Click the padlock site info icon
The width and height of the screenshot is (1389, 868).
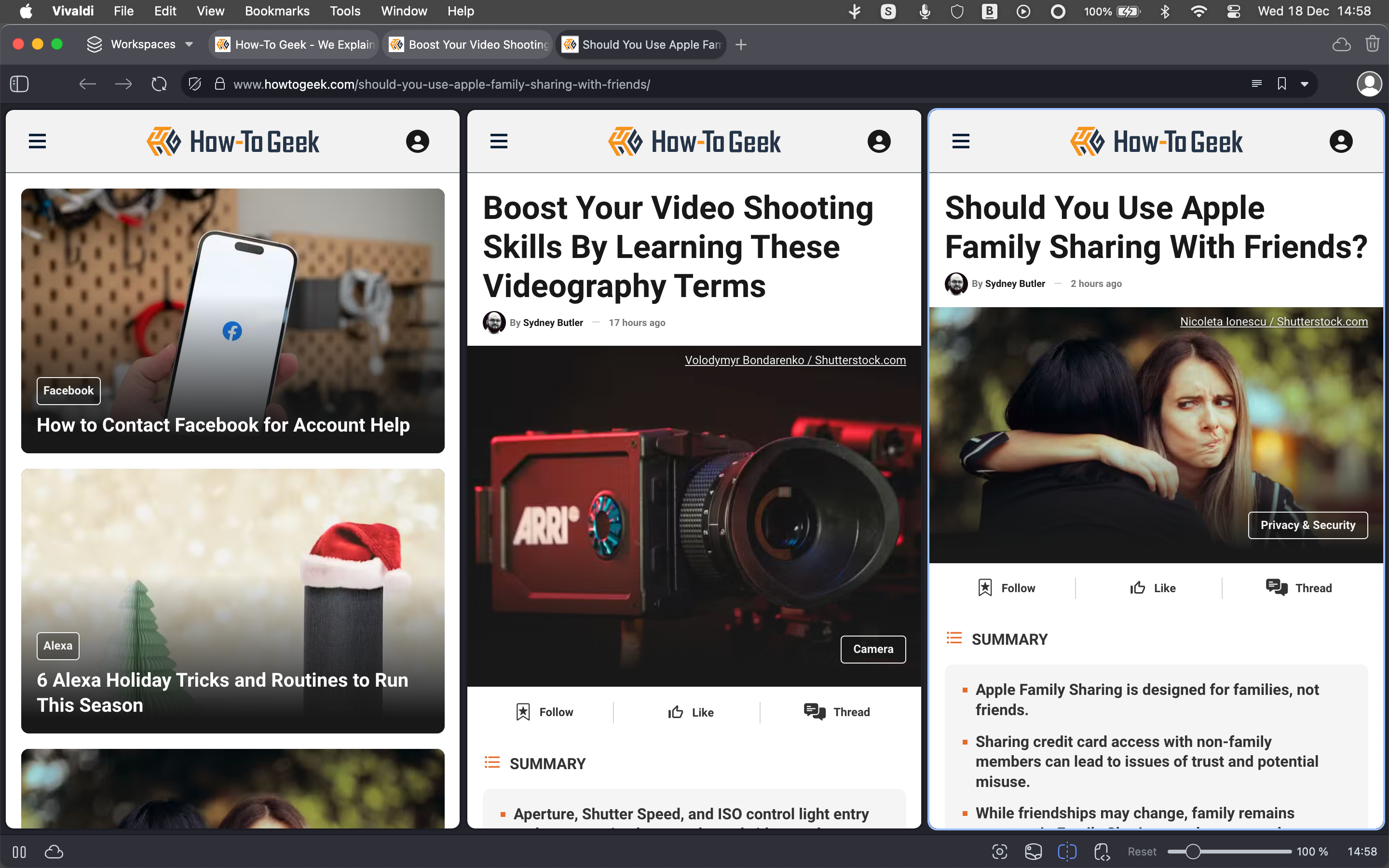point(219,84)
